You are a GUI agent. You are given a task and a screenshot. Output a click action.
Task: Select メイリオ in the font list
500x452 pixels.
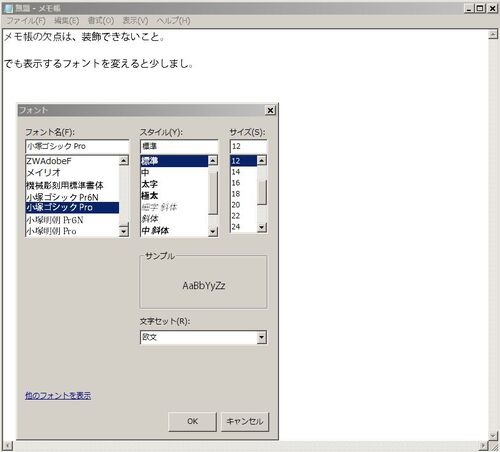[x=72, y=173]
